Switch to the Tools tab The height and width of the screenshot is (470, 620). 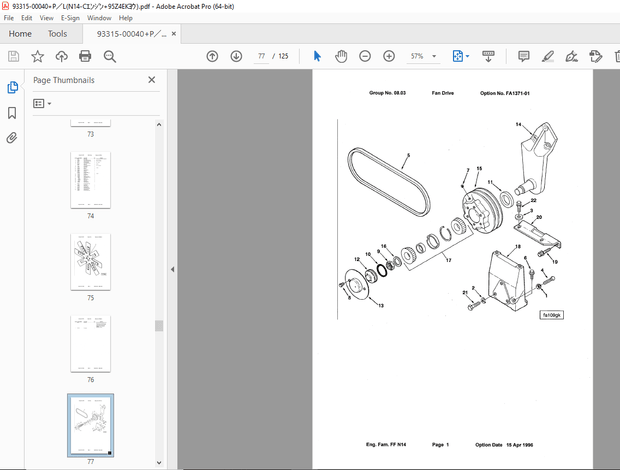58,34
